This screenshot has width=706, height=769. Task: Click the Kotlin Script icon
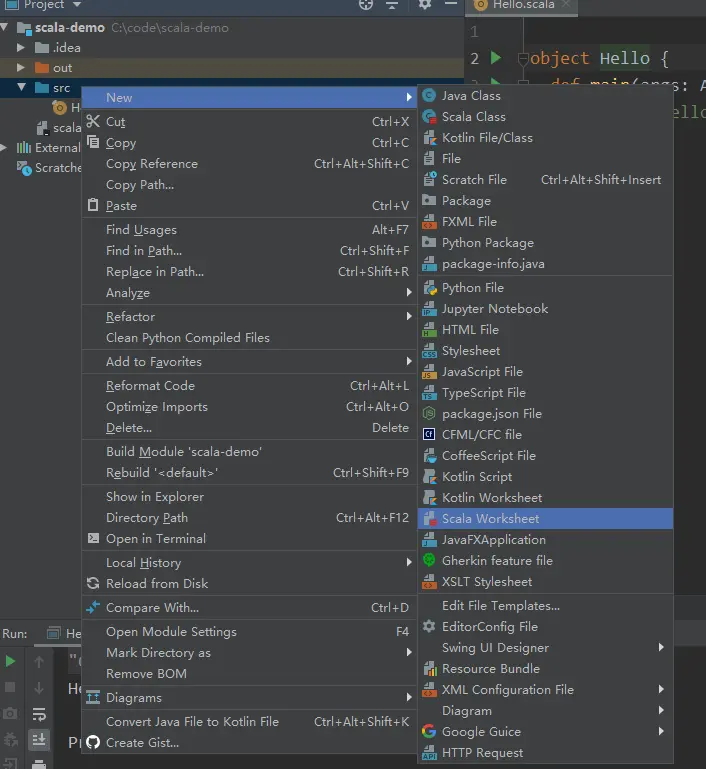[429, 477]
